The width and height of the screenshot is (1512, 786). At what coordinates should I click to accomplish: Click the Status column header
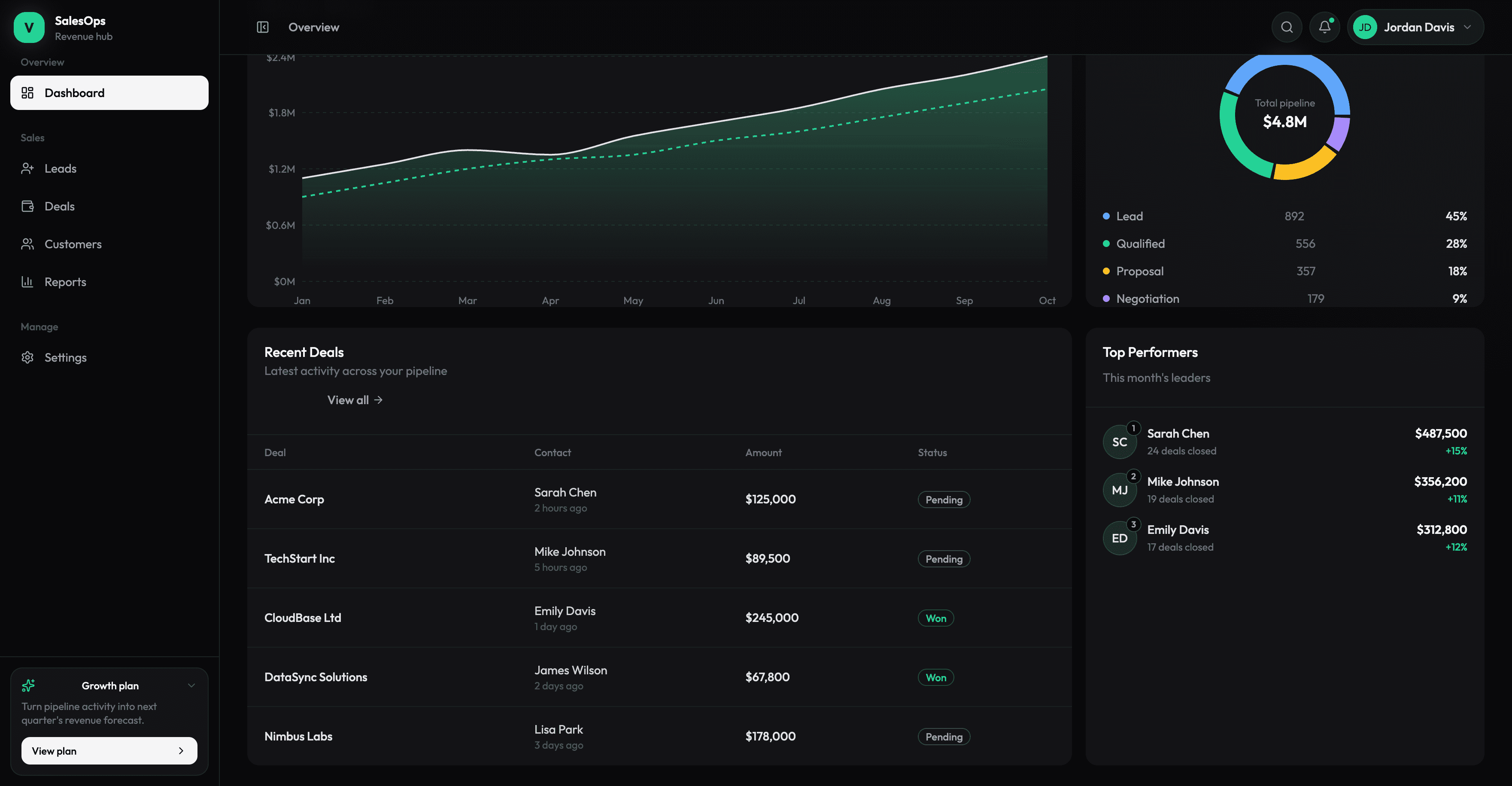tap(932, 452)
